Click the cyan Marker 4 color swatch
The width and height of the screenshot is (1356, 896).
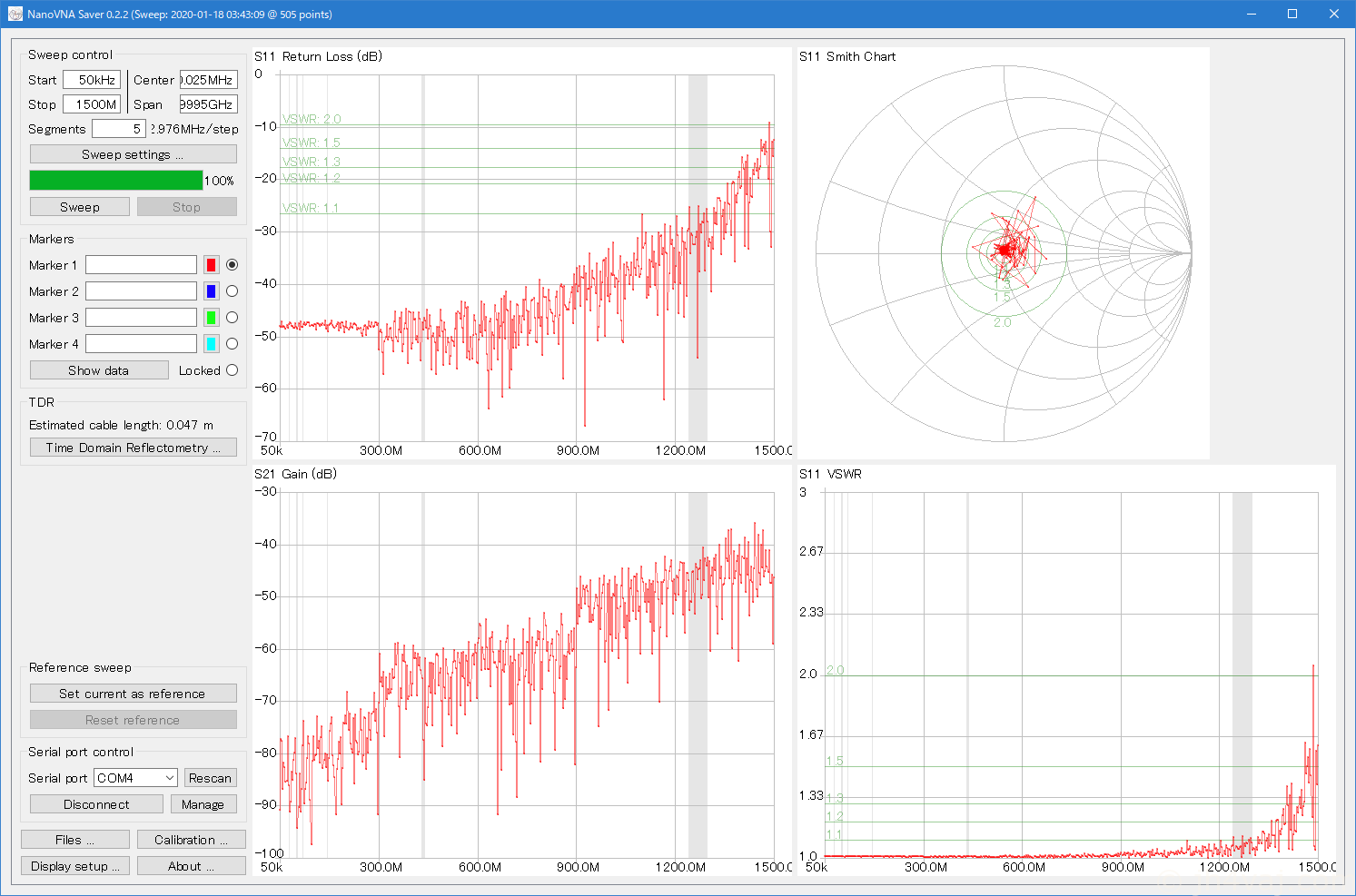[212, 344]
